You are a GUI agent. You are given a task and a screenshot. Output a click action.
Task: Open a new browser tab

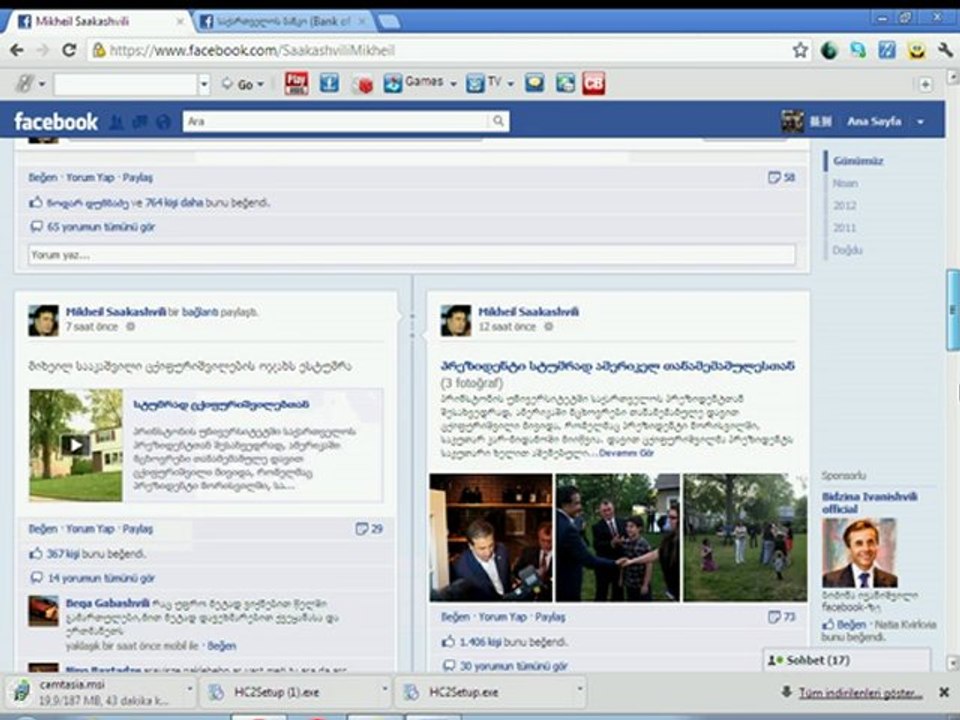389,22
